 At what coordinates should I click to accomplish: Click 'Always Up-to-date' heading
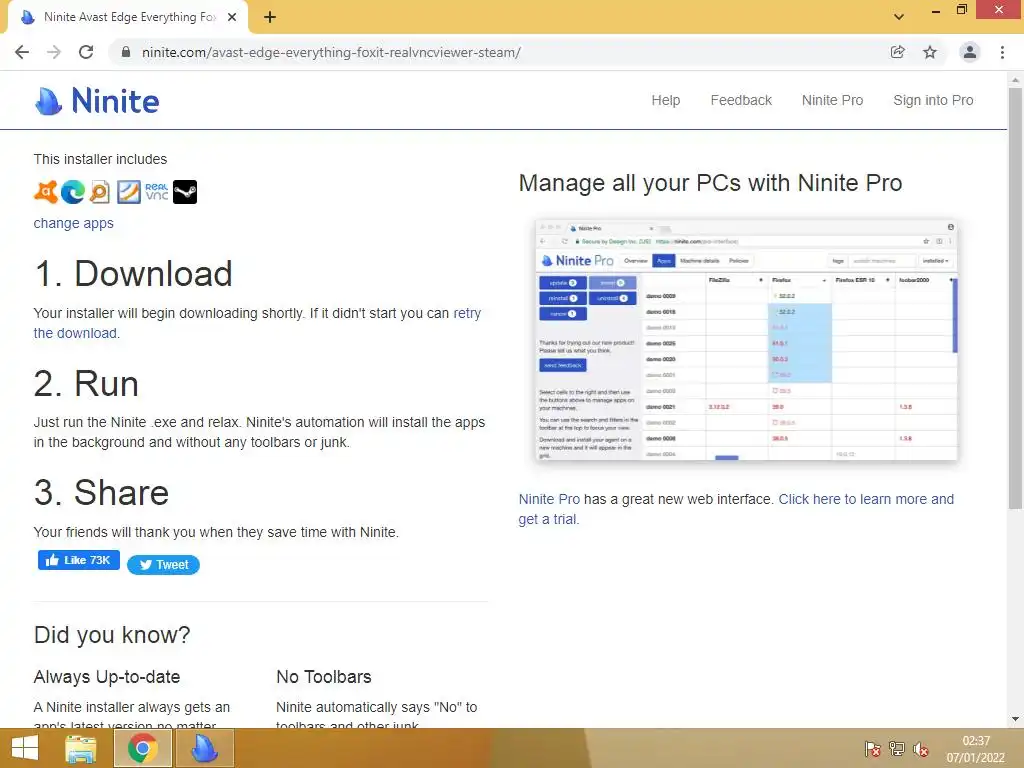[107, 677]
